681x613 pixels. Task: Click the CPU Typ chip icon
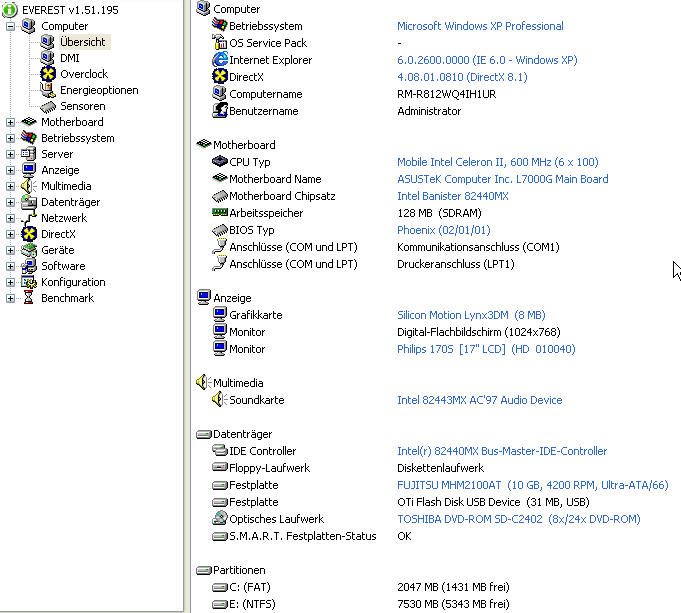tap(220, 162)
